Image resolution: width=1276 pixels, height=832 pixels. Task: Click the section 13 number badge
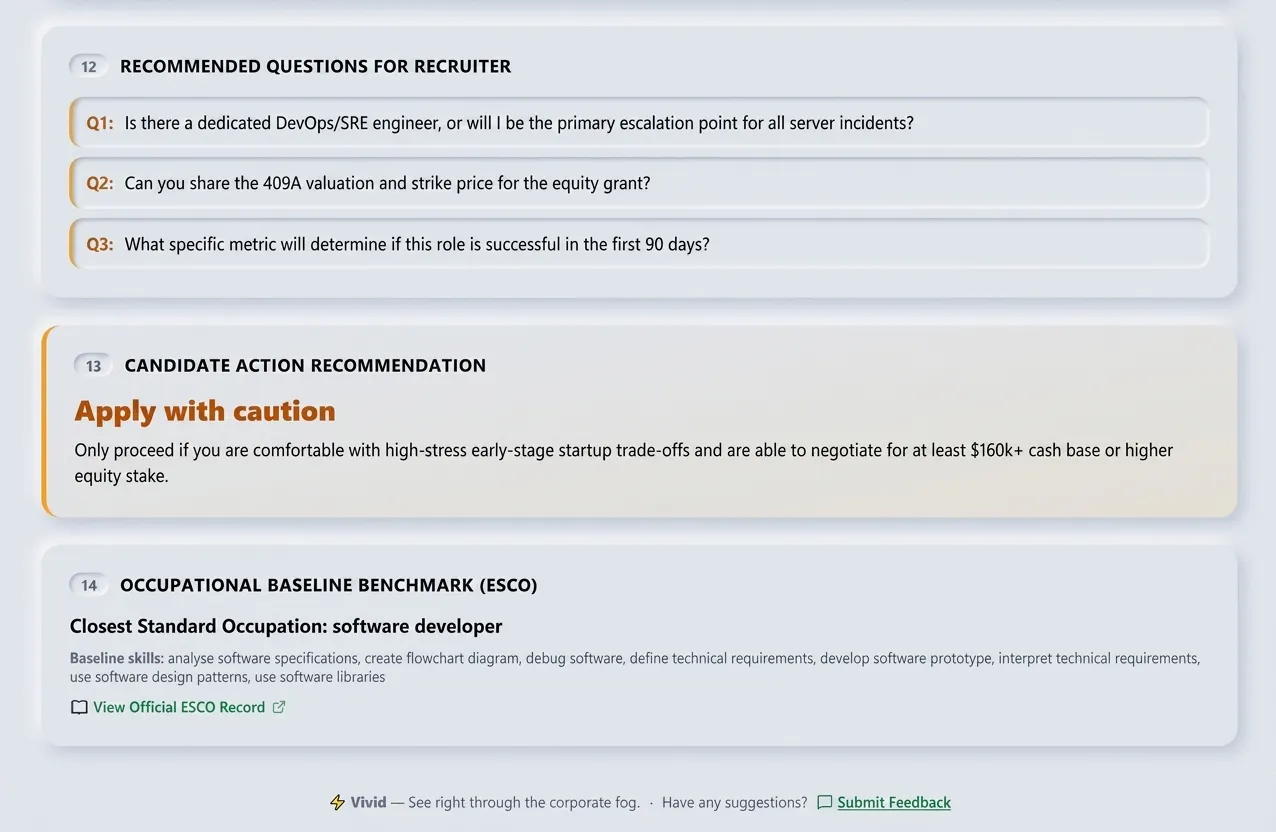coord(93,365)
